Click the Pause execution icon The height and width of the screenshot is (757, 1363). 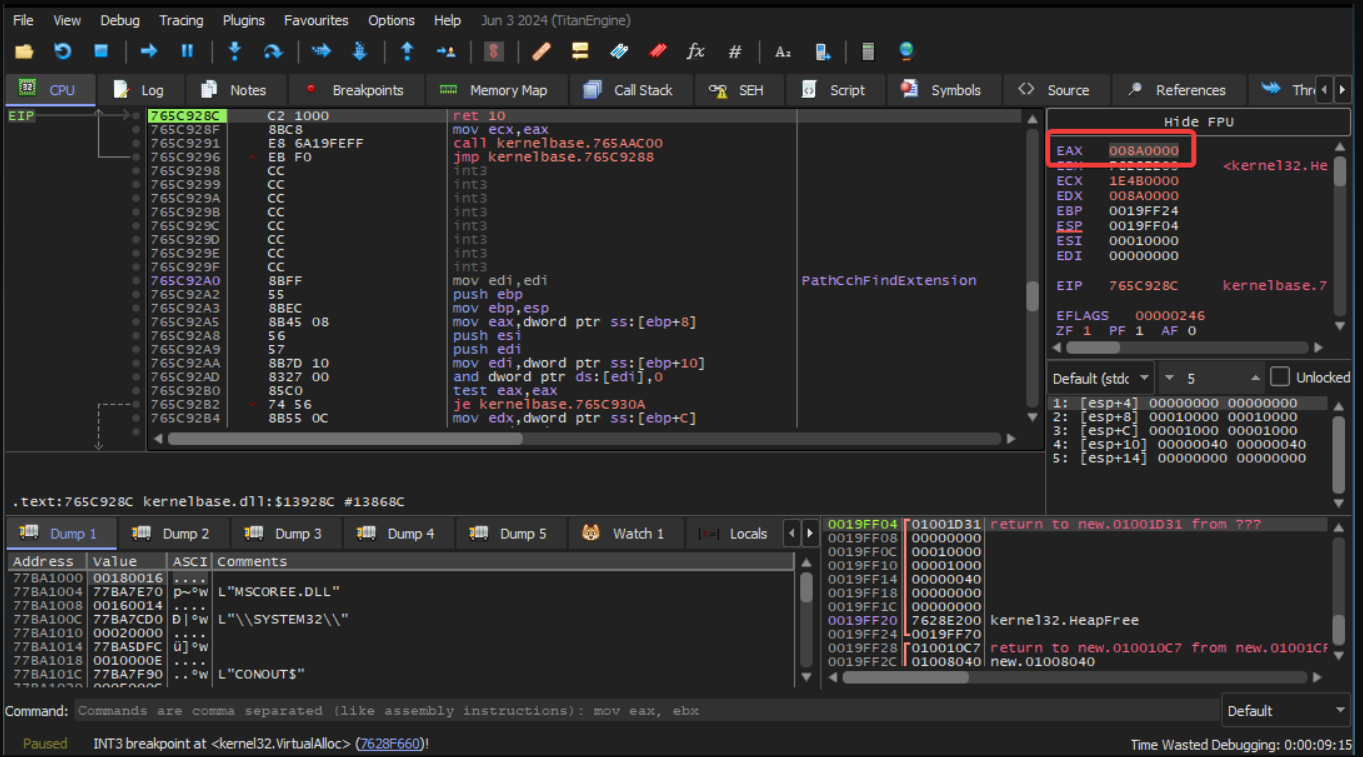pyautogui.click(x=187, y=51)
